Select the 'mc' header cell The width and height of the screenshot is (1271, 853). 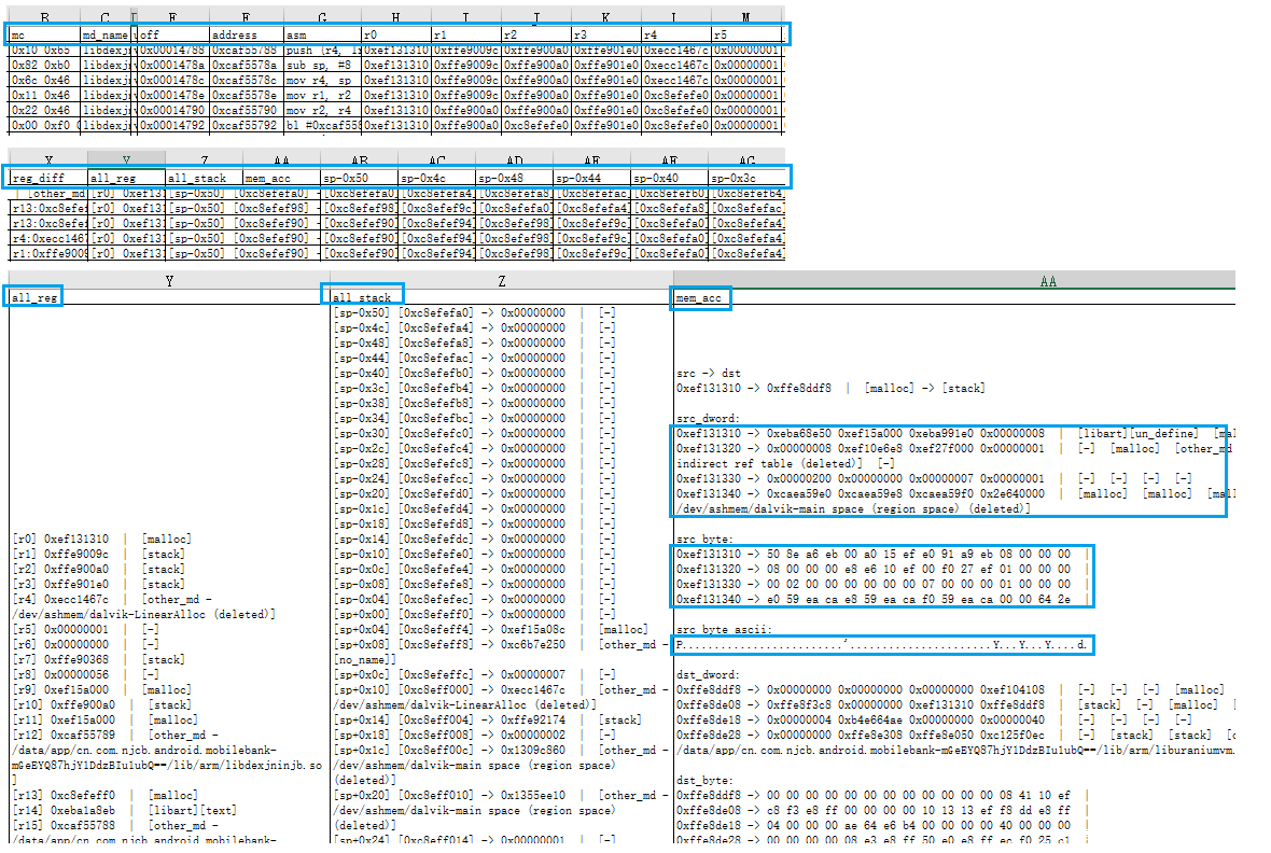pos(45,35)
